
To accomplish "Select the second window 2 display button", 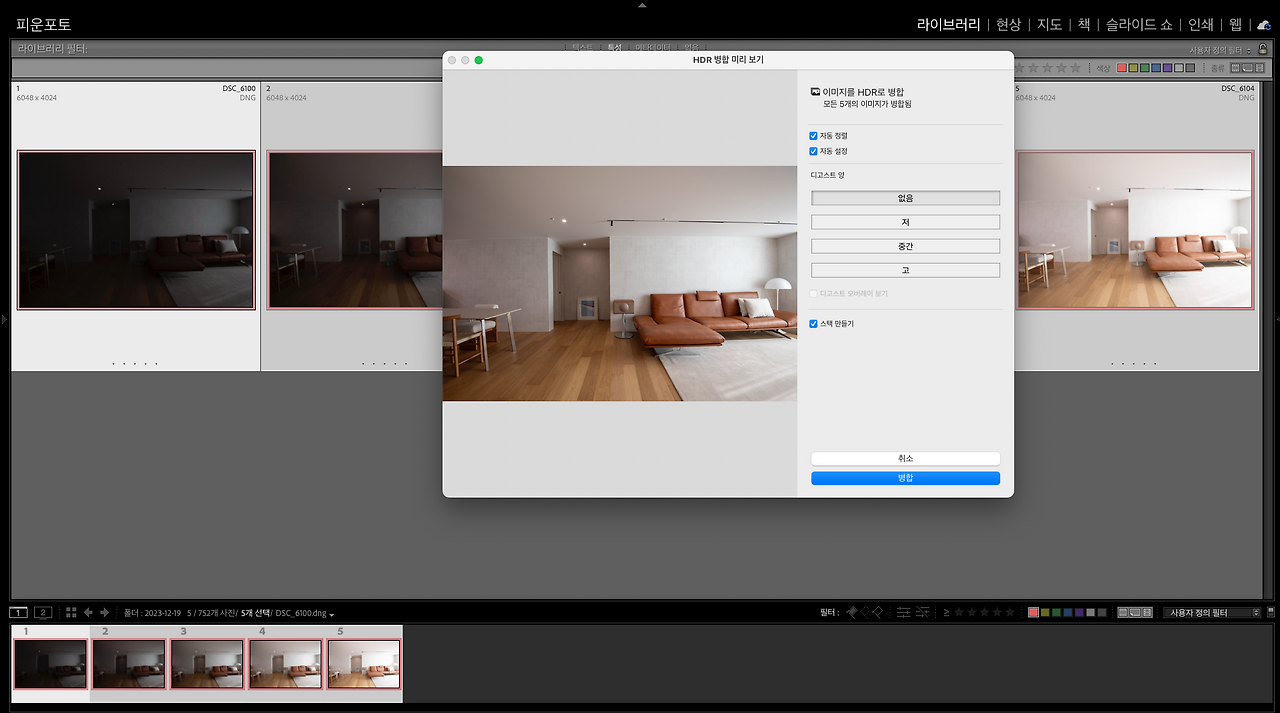I will 43,612.
